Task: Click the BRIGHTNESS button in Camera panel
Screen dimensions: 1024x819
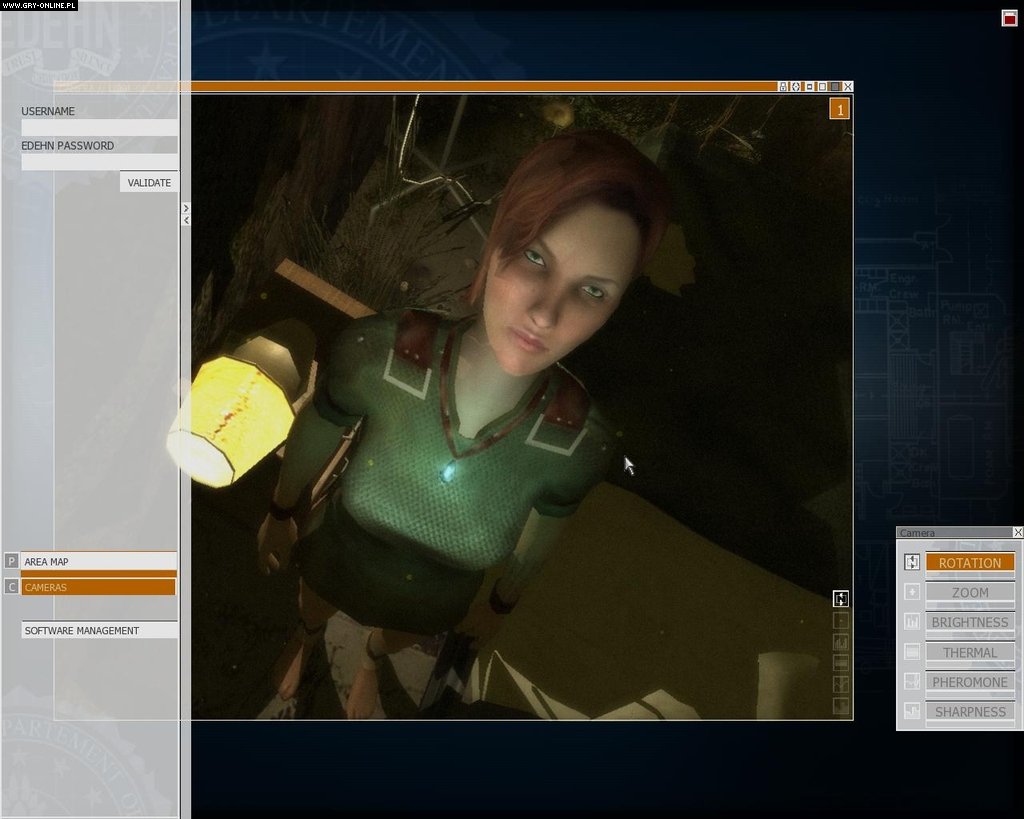Action: [969, 622]
